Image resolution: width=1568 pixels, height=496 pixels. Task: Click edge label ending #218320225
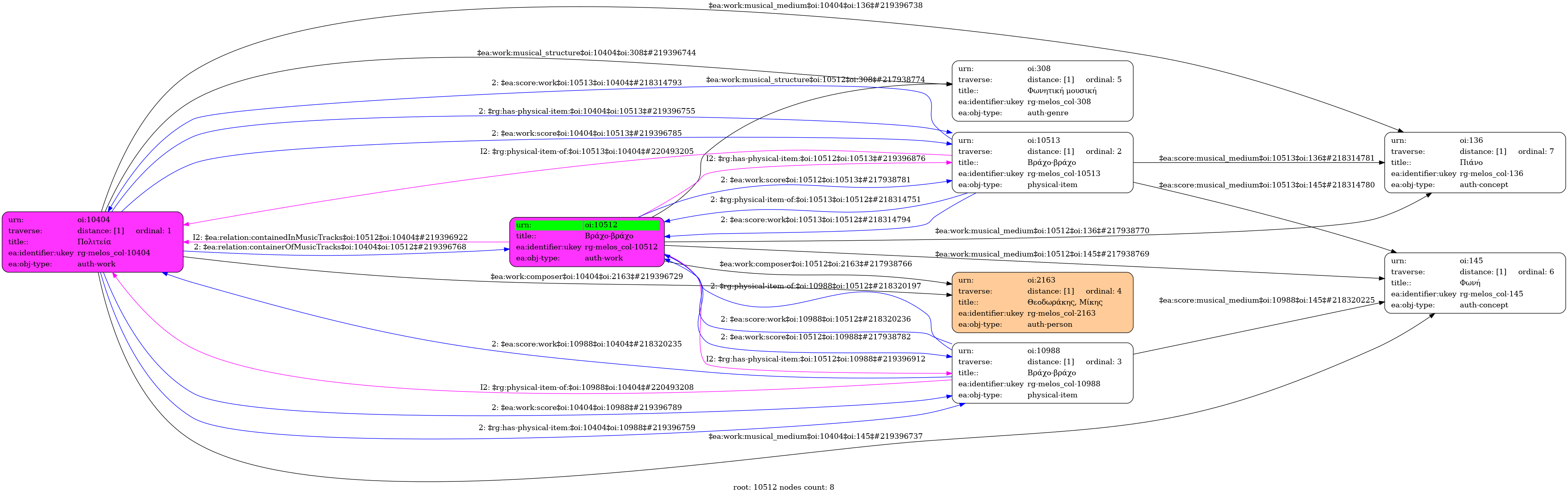click(1266, 300)
